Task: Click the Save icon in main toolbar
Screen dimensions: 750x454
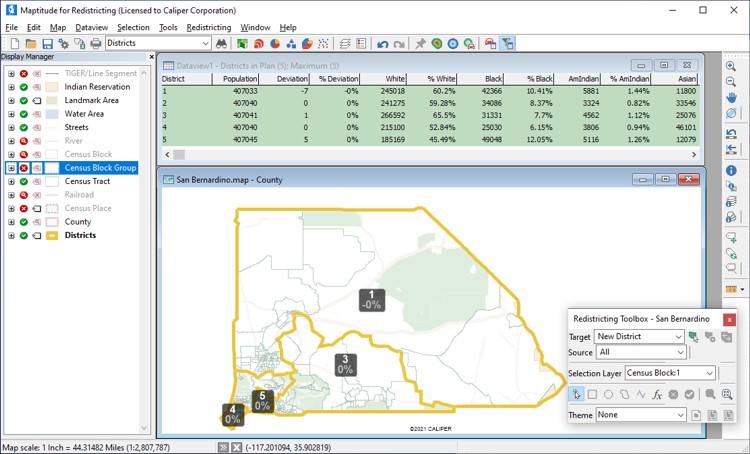Action: (48, 44)
